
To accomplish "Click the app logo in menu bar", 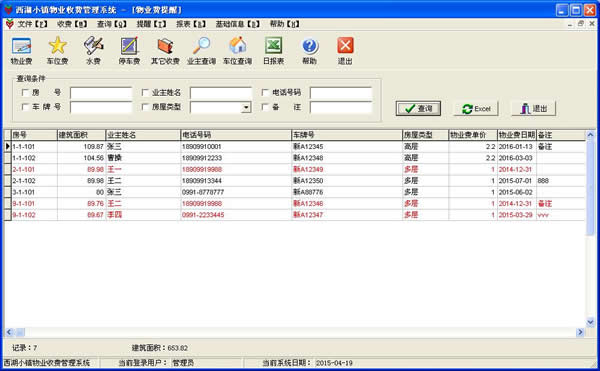I will click(x=10, y=24).
